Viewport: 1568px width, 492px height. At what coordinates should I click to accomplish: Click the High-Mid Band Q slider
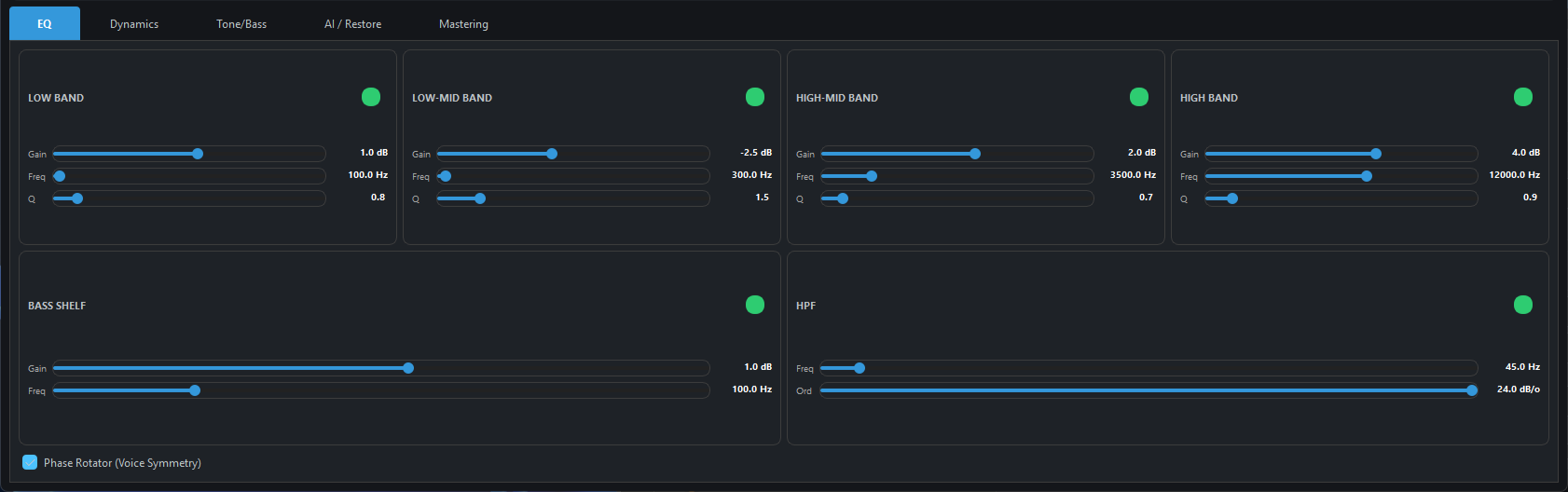coord(957,198)
